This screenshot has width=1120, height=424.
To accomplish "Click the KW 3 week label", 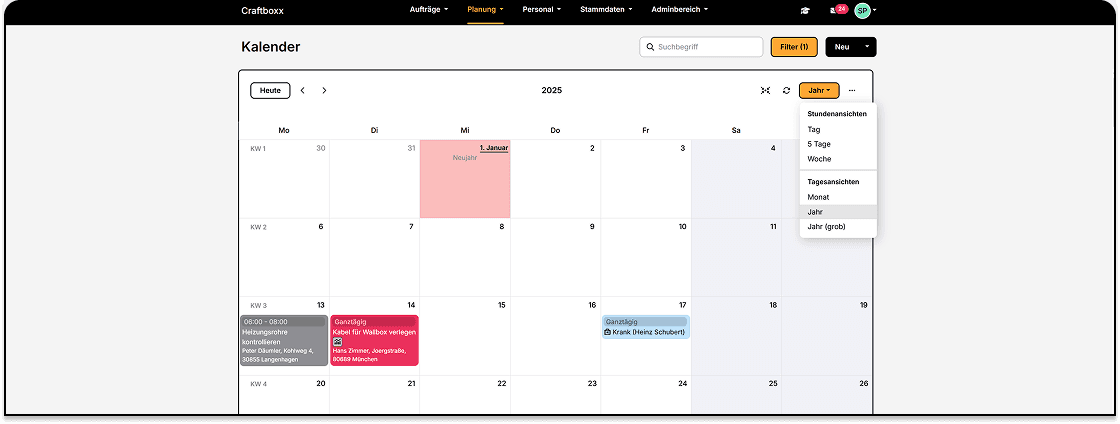I will [x=258, y=306].
